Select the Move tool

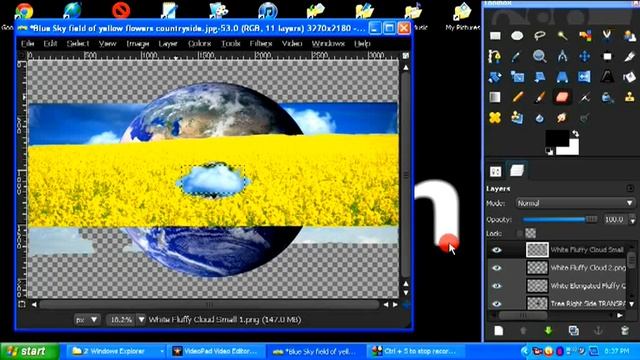(x=585, y=56)
